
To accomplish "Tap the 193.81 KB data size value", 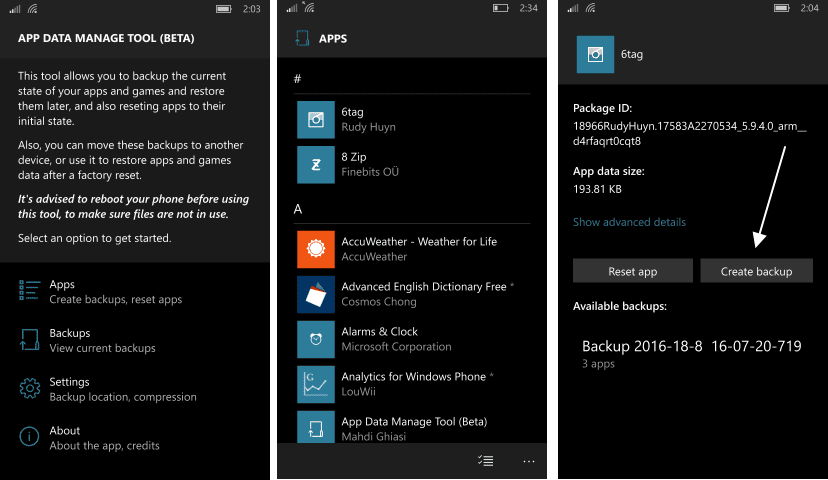I will click(x=597, y=189).
